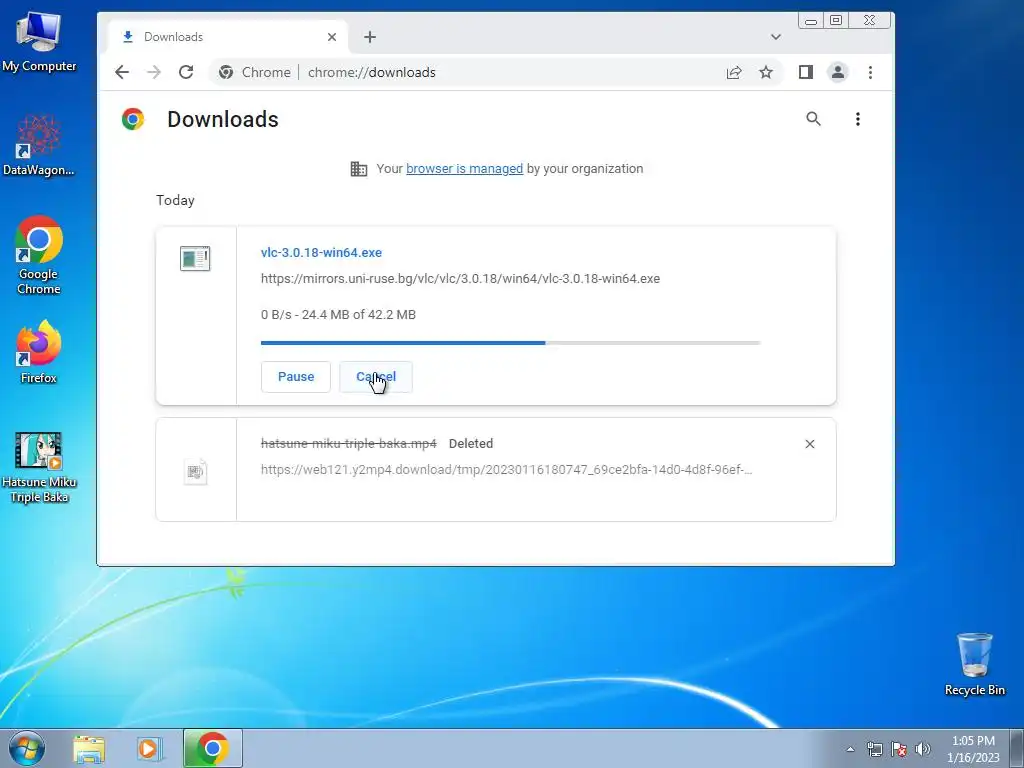The image size is (1024, 768).
Task: Pause the vlc download
Action: tap(296, 377)
